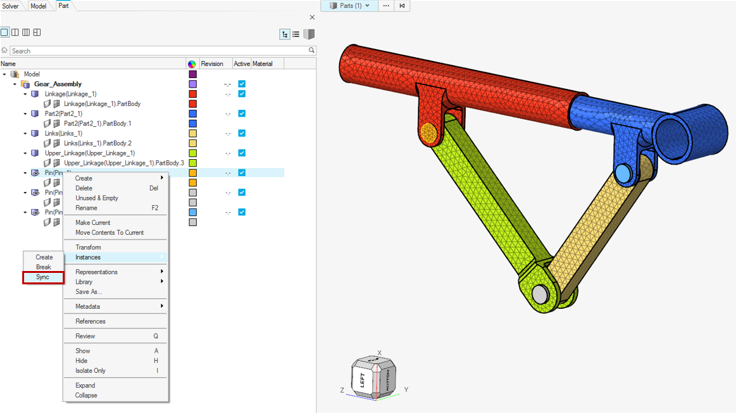The image size is (736, 413).
Task: Collapse the Part2(Part2_1) node
Action: 25,114
